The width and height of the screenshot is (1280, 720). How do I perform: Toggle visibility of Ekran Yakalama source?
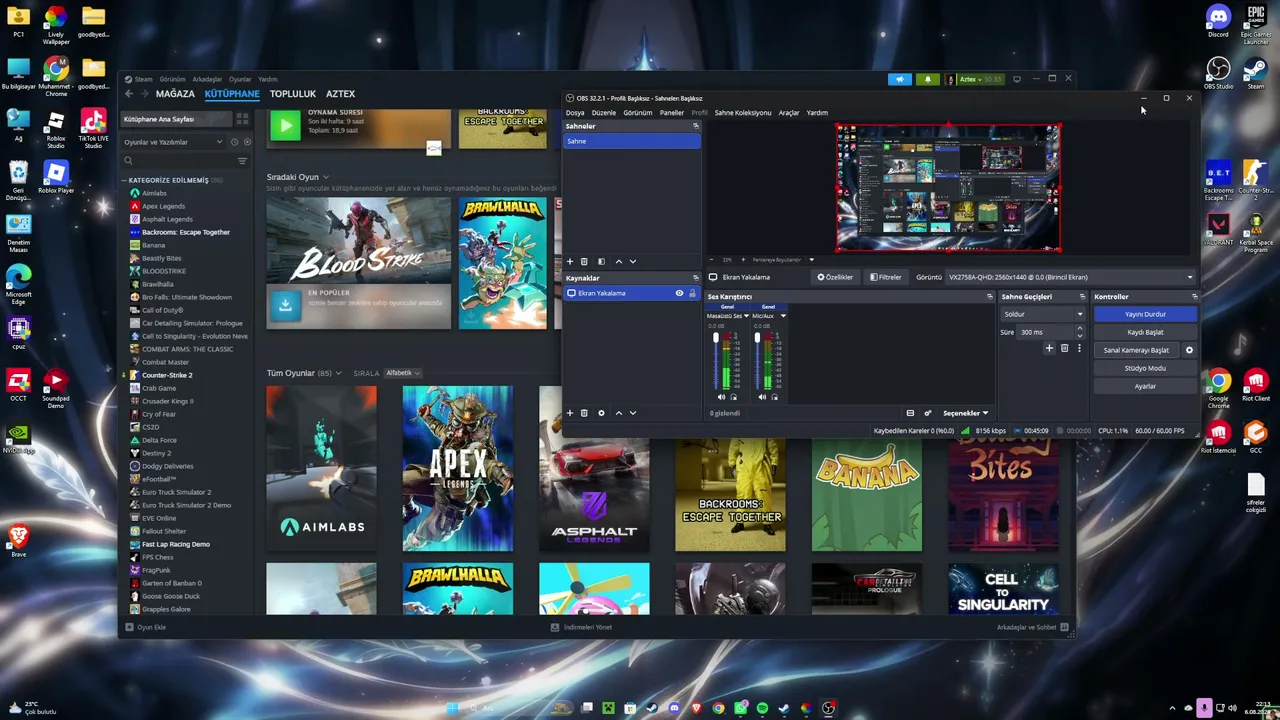tap(679, 293)
